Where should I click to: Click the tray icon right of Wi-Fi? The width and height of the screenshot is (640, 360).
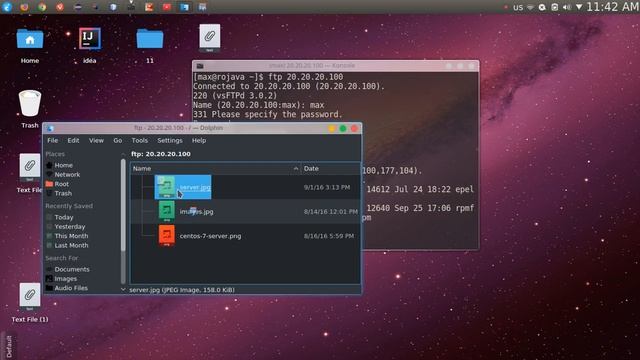tap(542, 7)
